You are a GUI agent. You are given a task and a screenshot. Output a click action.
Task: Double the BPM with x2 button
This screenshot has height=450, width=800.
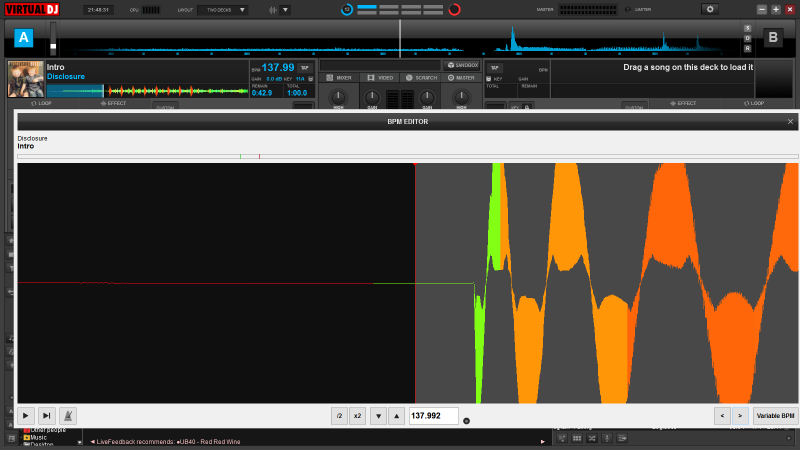358,416
